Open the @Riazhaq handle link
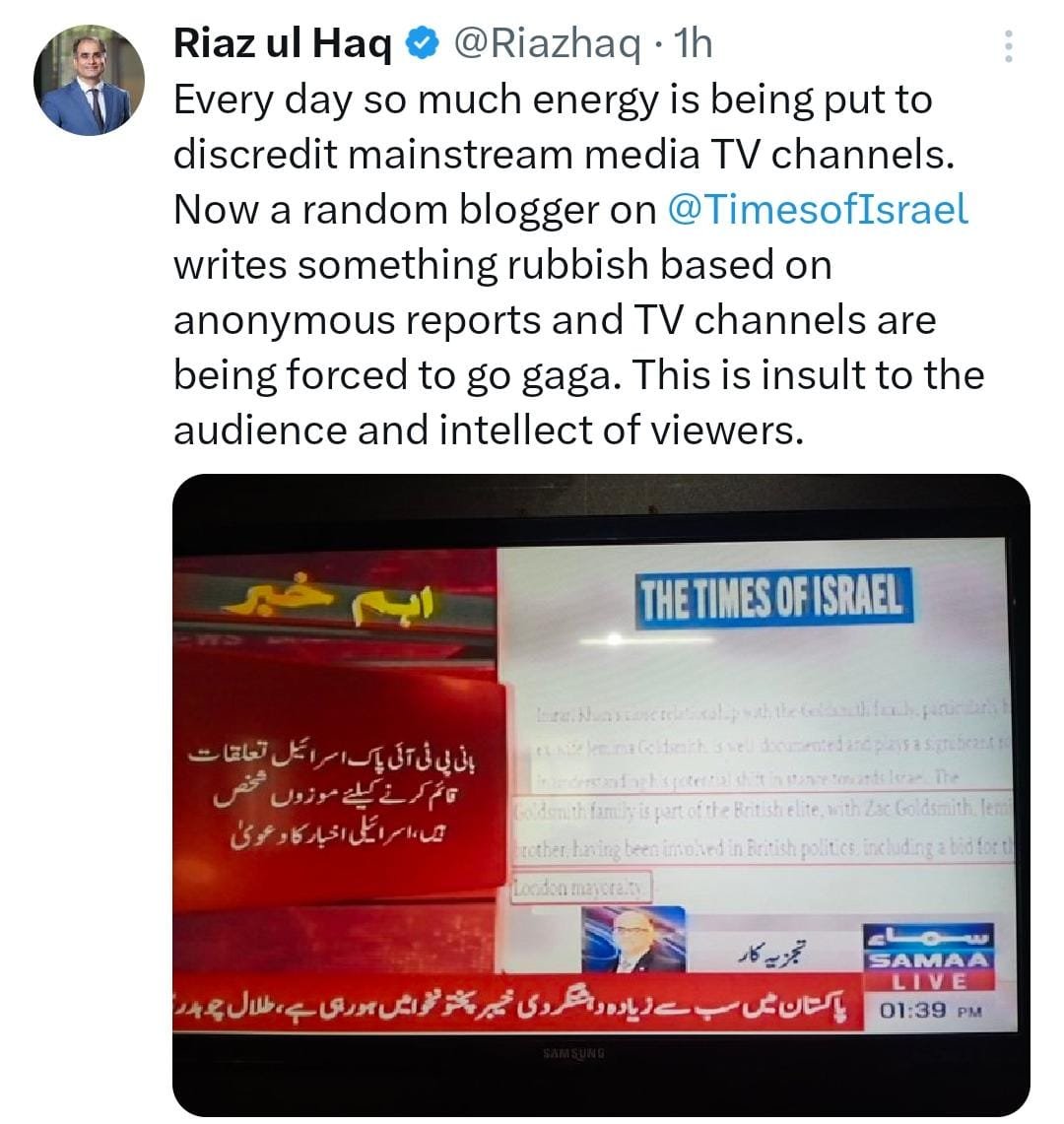The image size is (1064, 1124). [x=547, y=44]
